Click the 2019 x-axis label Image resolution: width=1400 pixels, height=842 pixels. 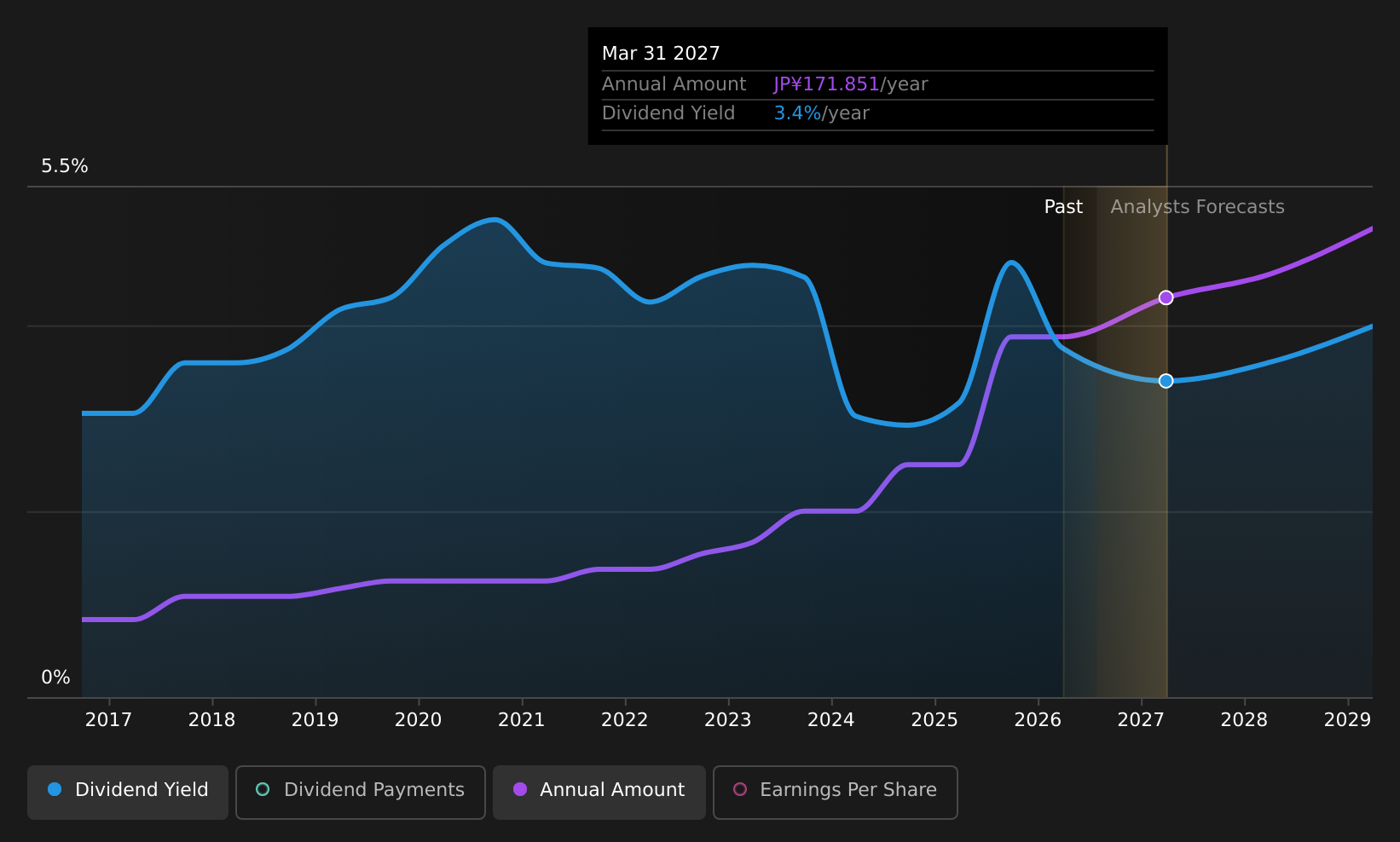point(315,720)
